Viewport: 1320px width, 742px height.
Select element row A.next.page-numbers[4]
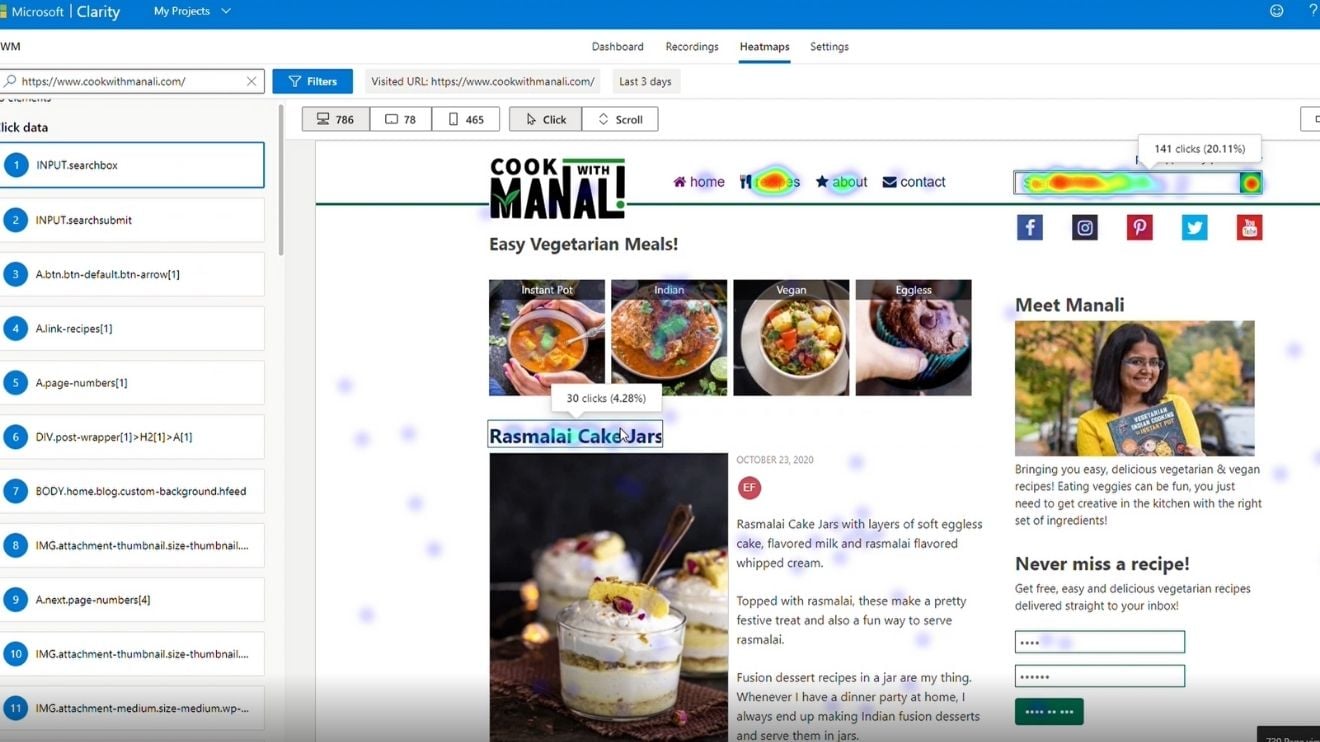132,600
